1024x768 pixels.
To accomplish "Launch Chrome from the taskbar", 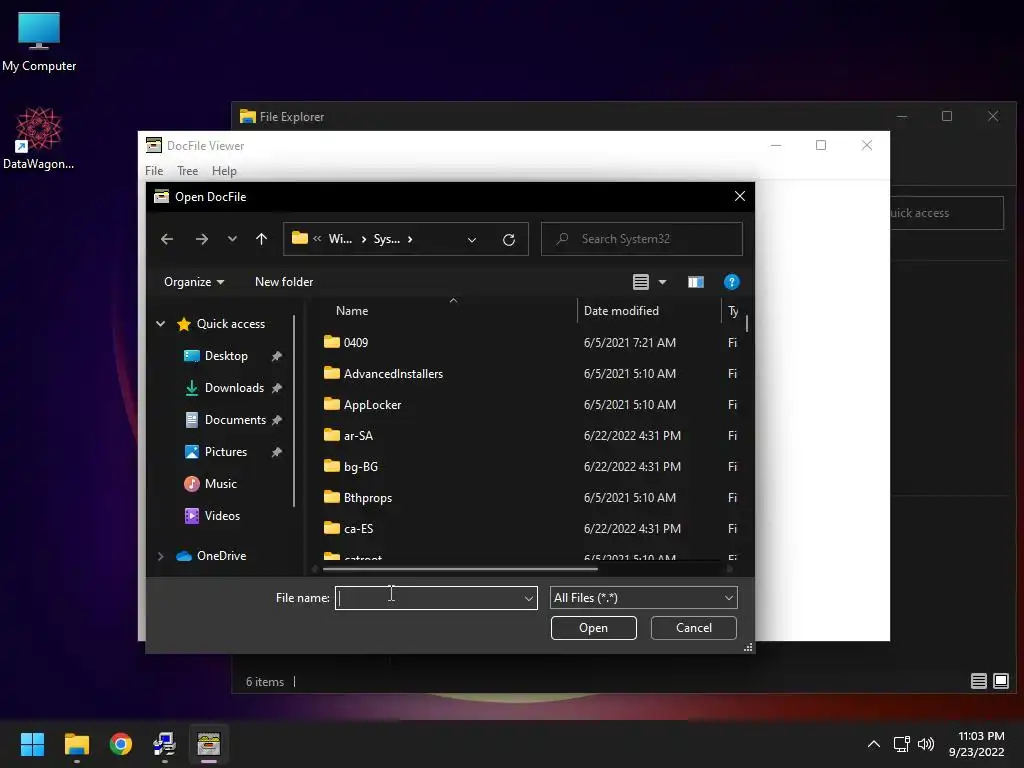I will pos(121,744).
